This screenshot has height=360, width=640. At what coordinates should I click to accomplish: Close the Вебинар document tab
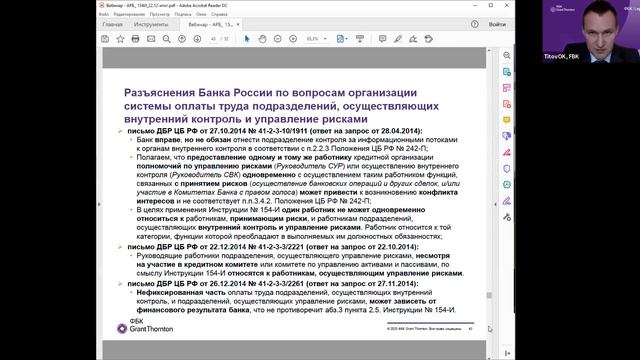coord(238,24)
